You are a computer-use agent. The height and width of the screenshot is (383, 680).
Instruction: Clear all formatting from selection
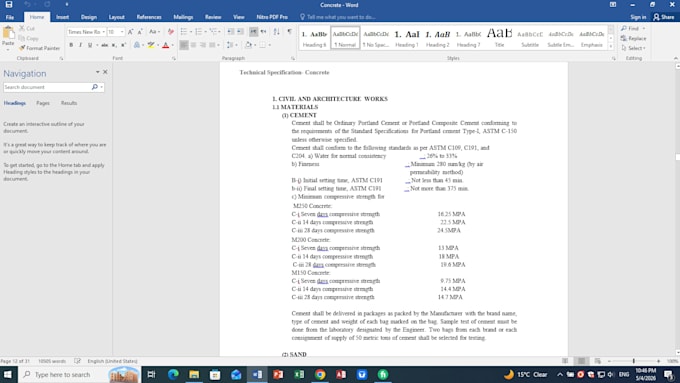(x=170, y=32)
